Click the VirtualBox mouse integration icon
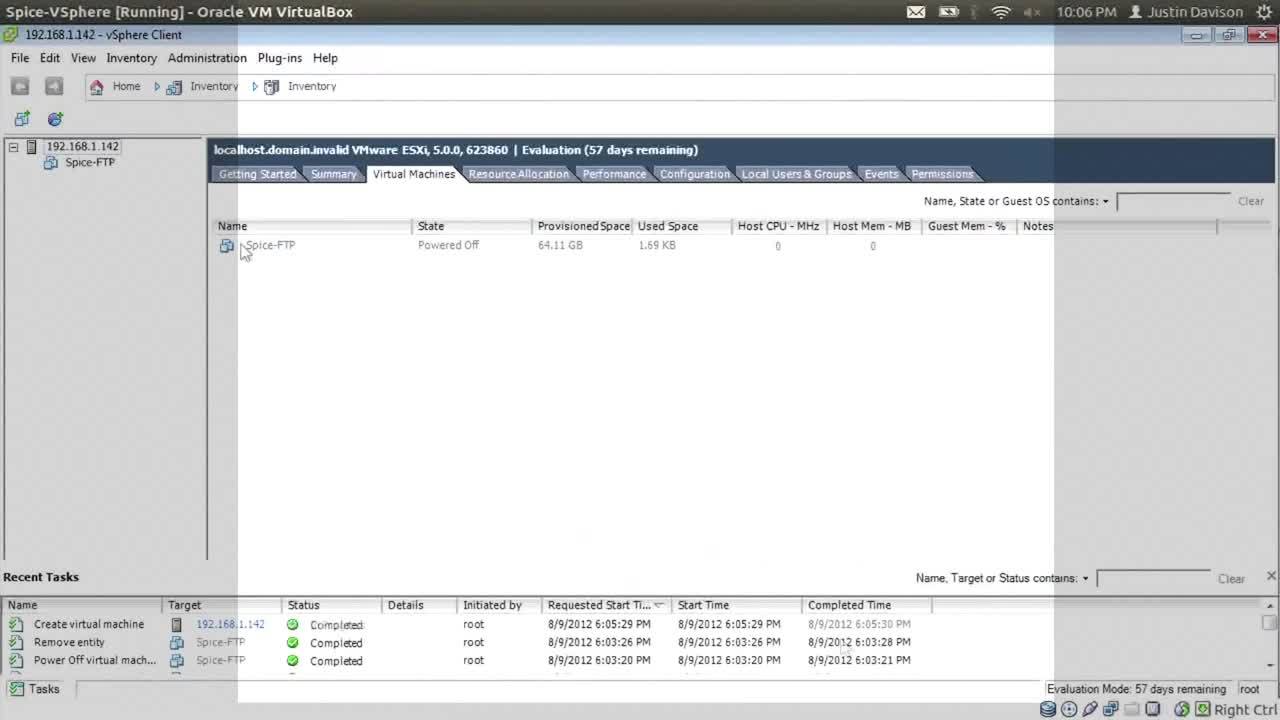This screenshot has width=1280, height=720. (x=1182, y=709)
